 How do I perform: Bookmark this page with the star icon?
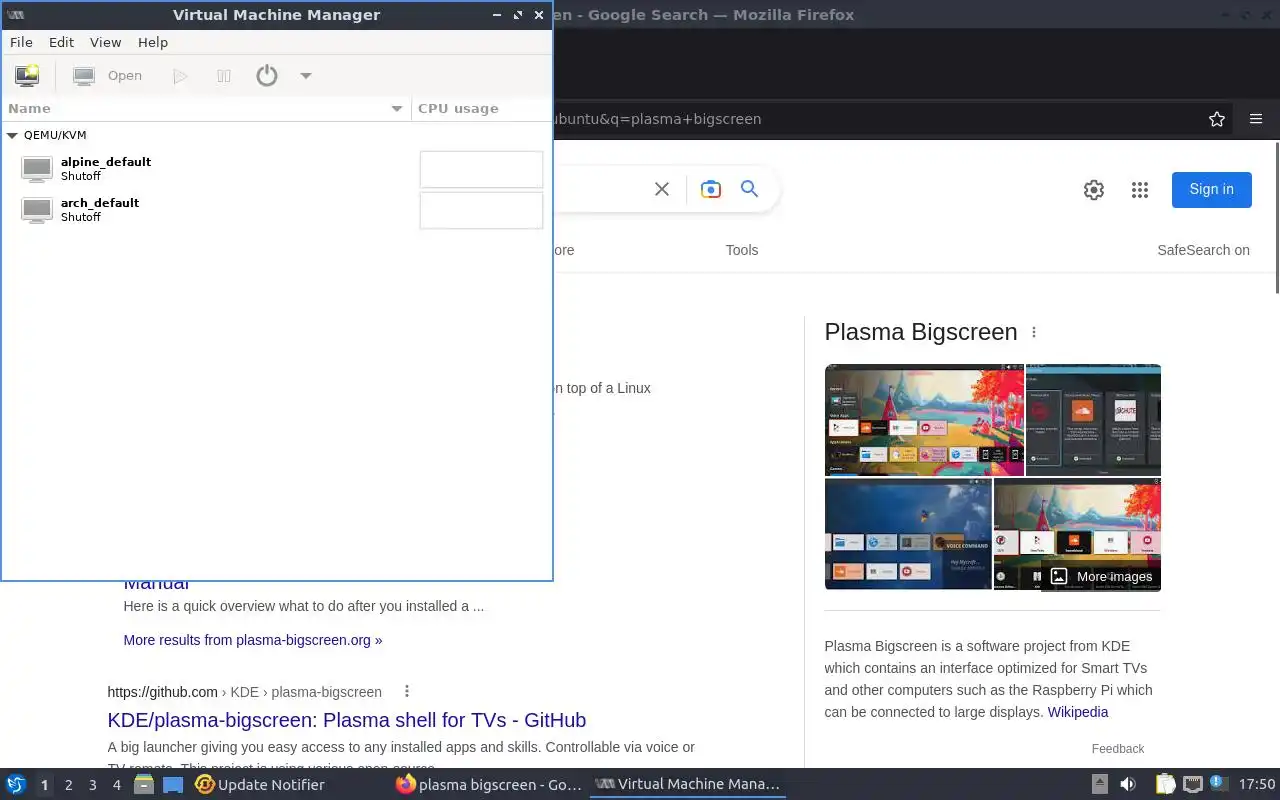click(1217, 119)
